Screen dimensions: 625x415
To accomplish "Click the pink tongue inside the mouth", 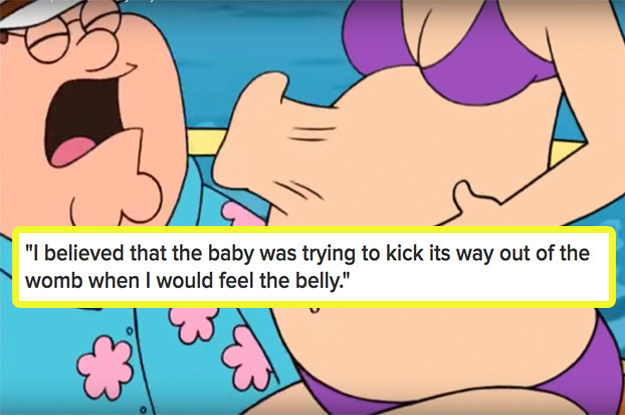I will coord(72,151).
